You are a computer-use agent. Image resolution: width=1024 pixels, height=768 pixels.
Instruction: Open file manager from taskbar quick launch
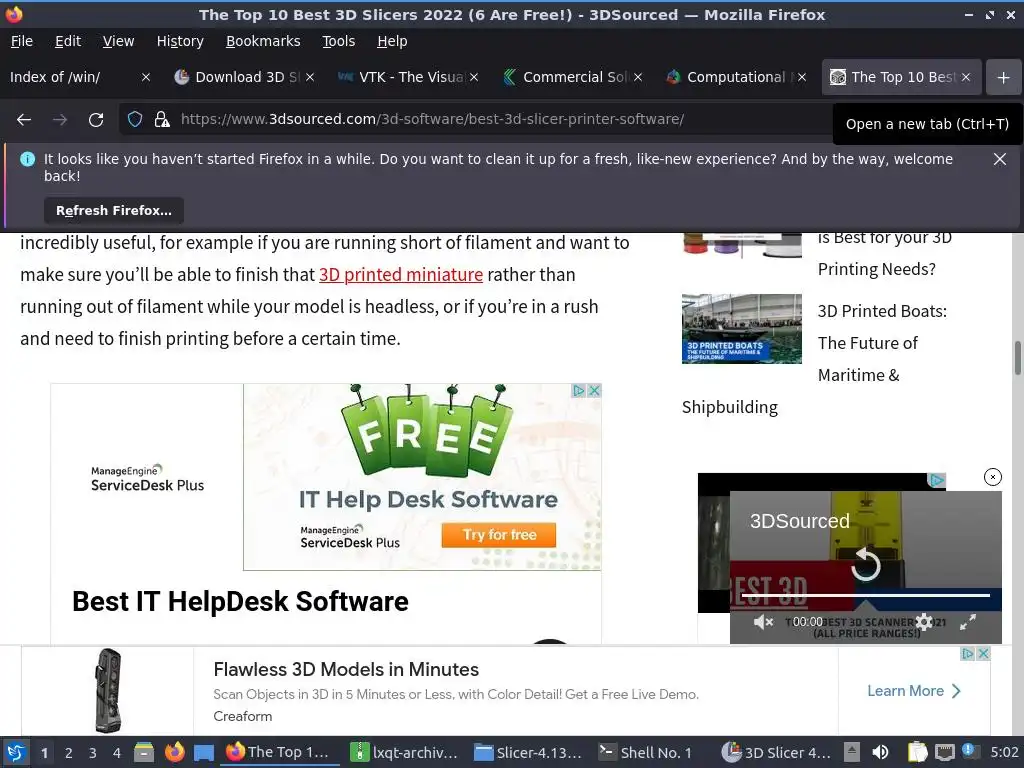coord(144,752)
